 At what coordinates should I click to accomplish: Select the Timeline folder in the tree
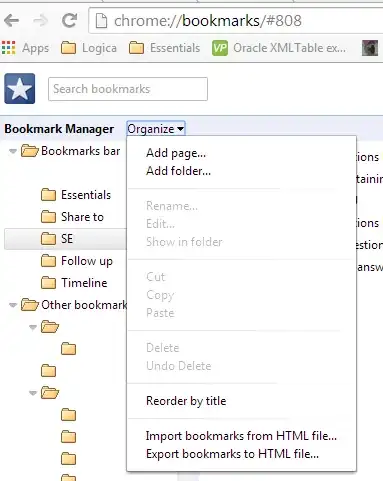coord(74,283)
